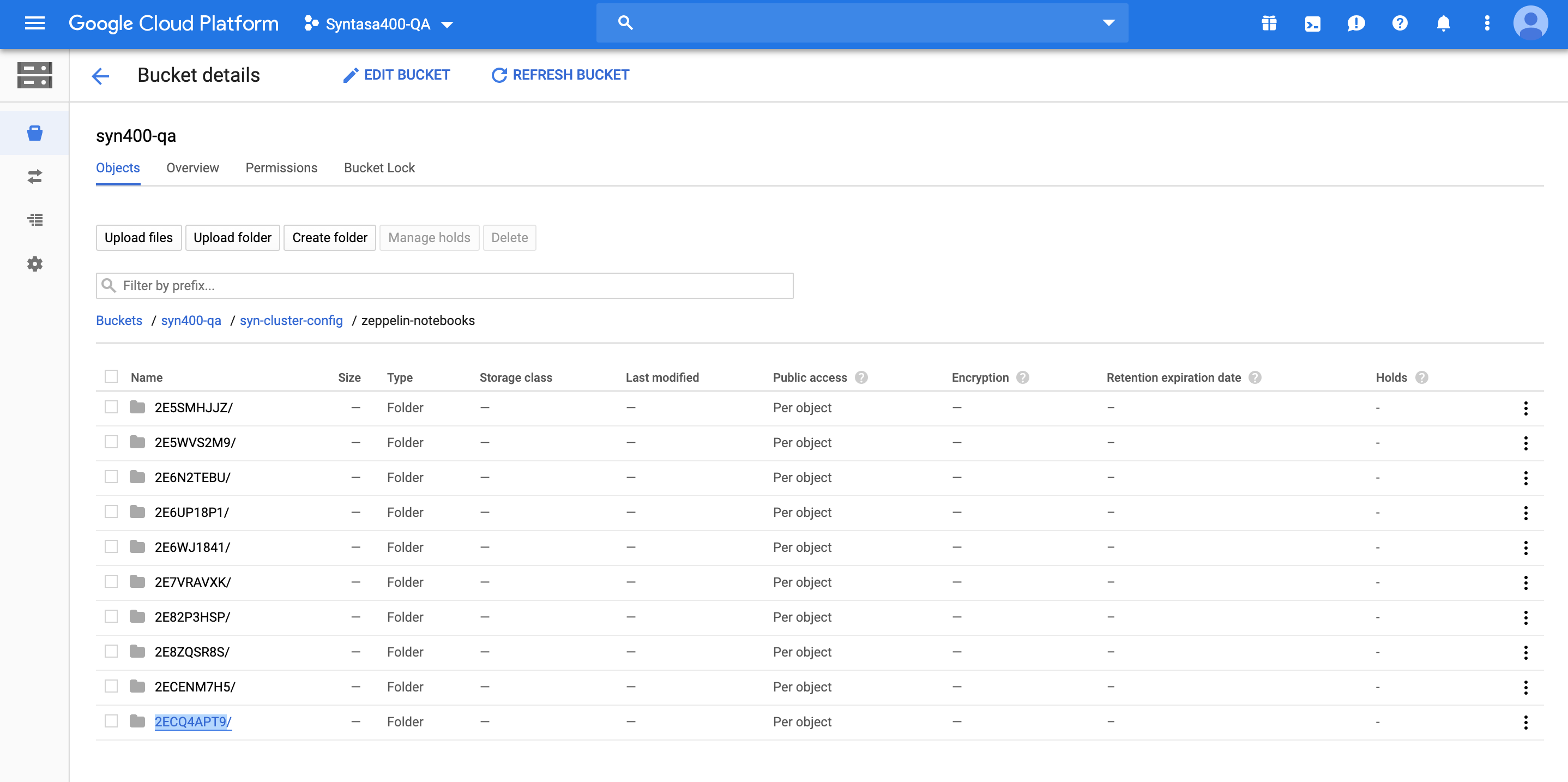Check the 2E5SMHJJZ/ folder checkbox
Image resolution: width=1568 pixels, height=782 pixels.
pyautogui.click(x=111, y=407)
